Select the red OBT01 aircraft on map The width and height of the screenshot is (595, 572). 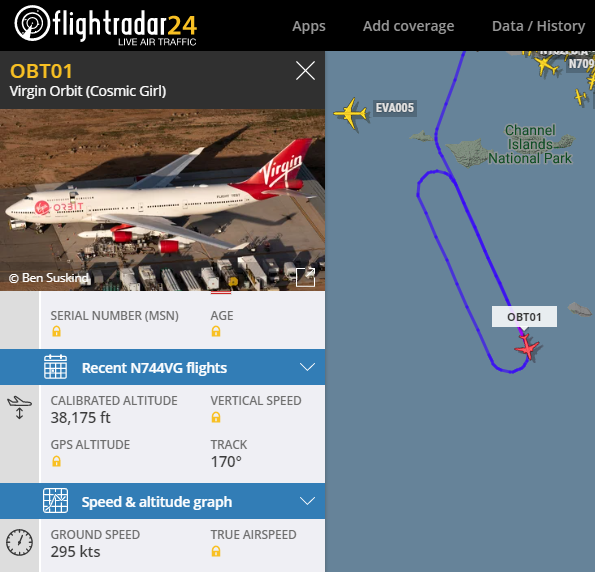click(x=527, y=347)
